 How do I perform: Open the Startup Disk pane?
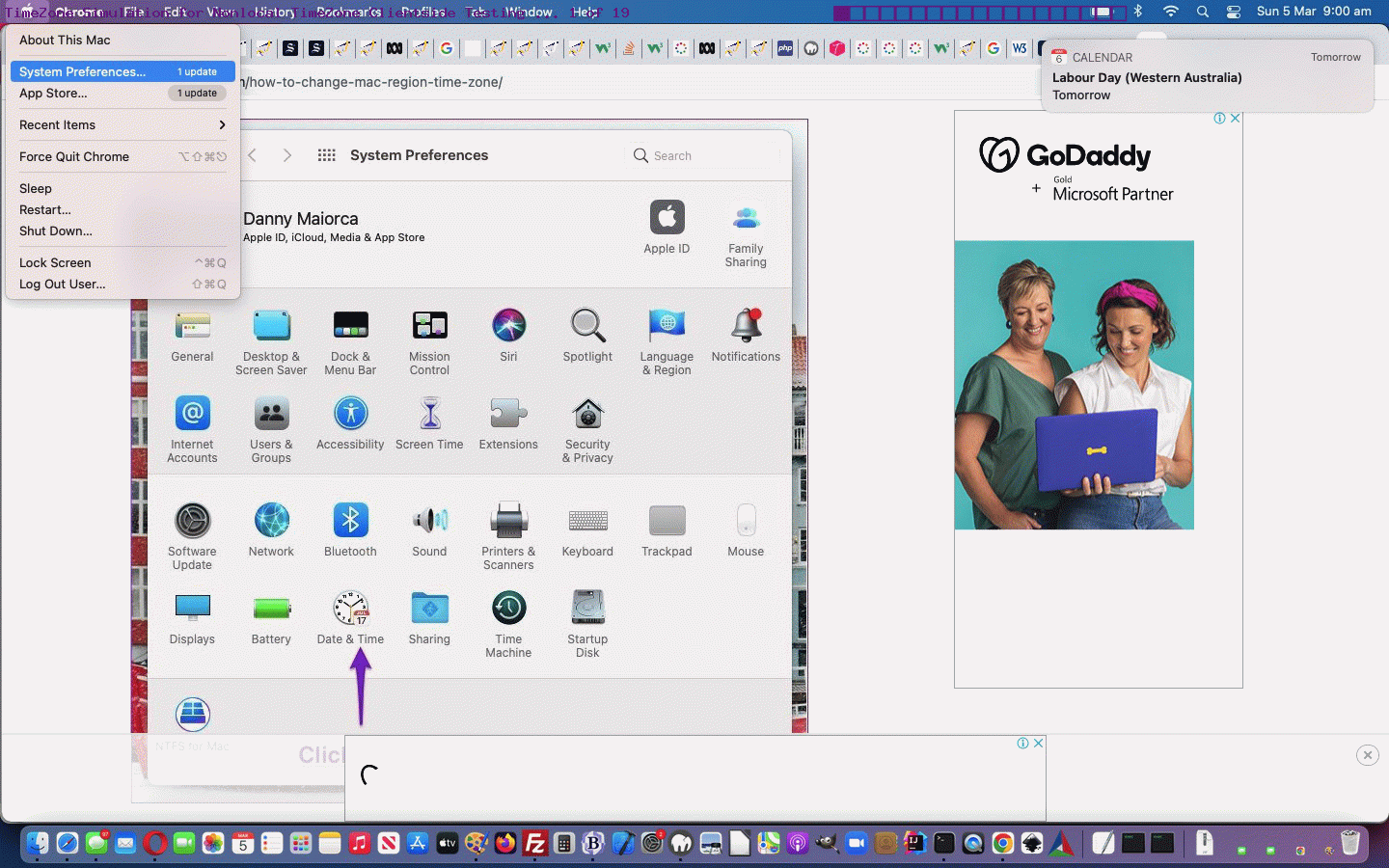pyautogui.click(x=587, y=609)
